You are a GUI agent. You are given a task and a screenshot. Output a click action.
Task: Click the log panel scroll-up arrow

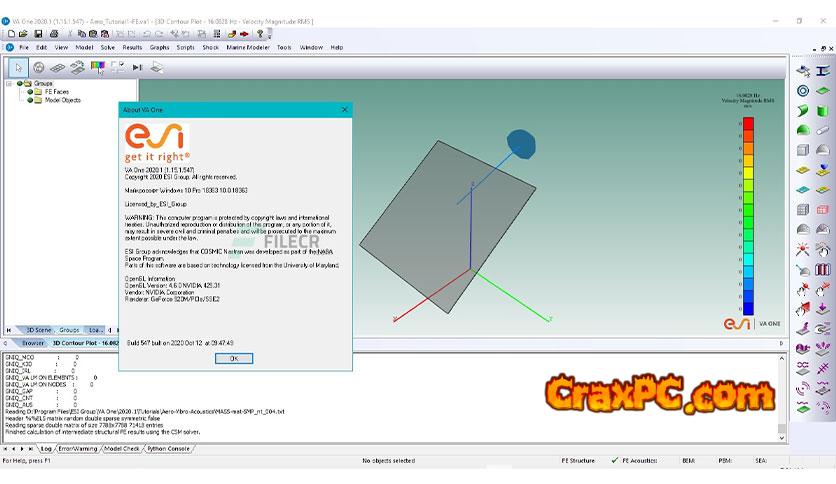coord(782,359)
